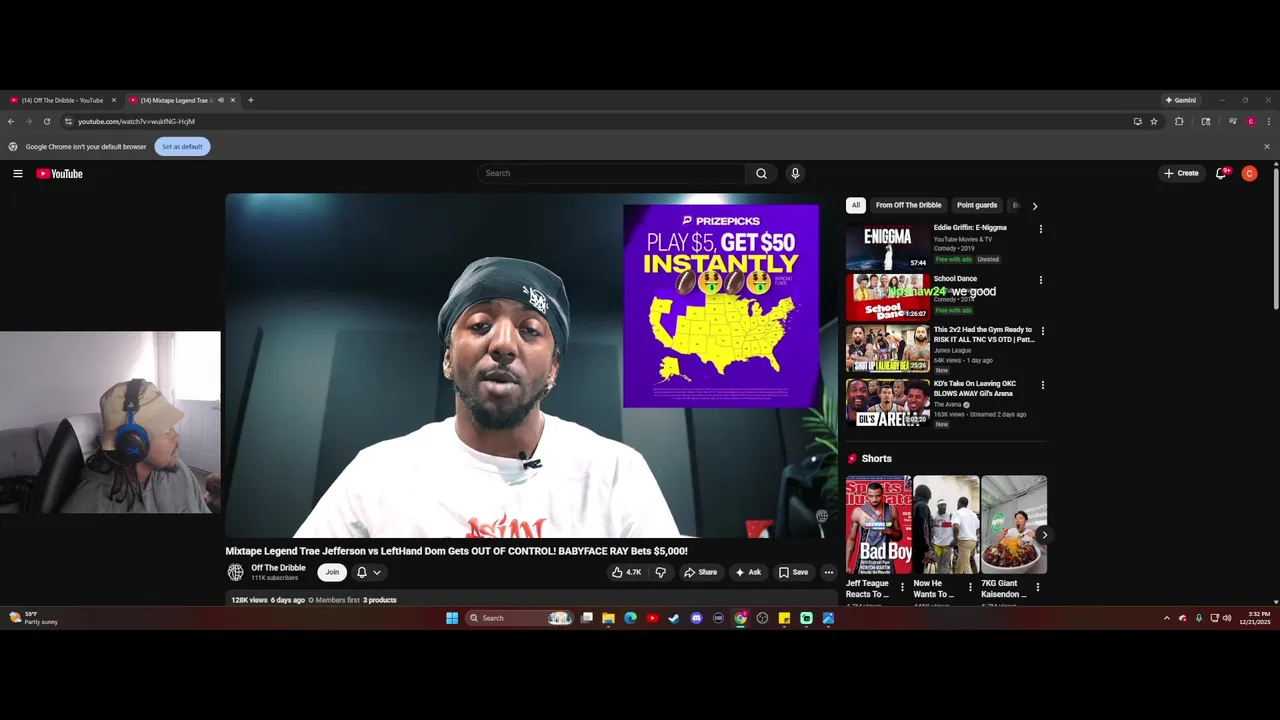1280x720 pixels.
Task: Open the Eddie Griffin video thumbnail
Action: pyautogui.click(x=888, y=246)
